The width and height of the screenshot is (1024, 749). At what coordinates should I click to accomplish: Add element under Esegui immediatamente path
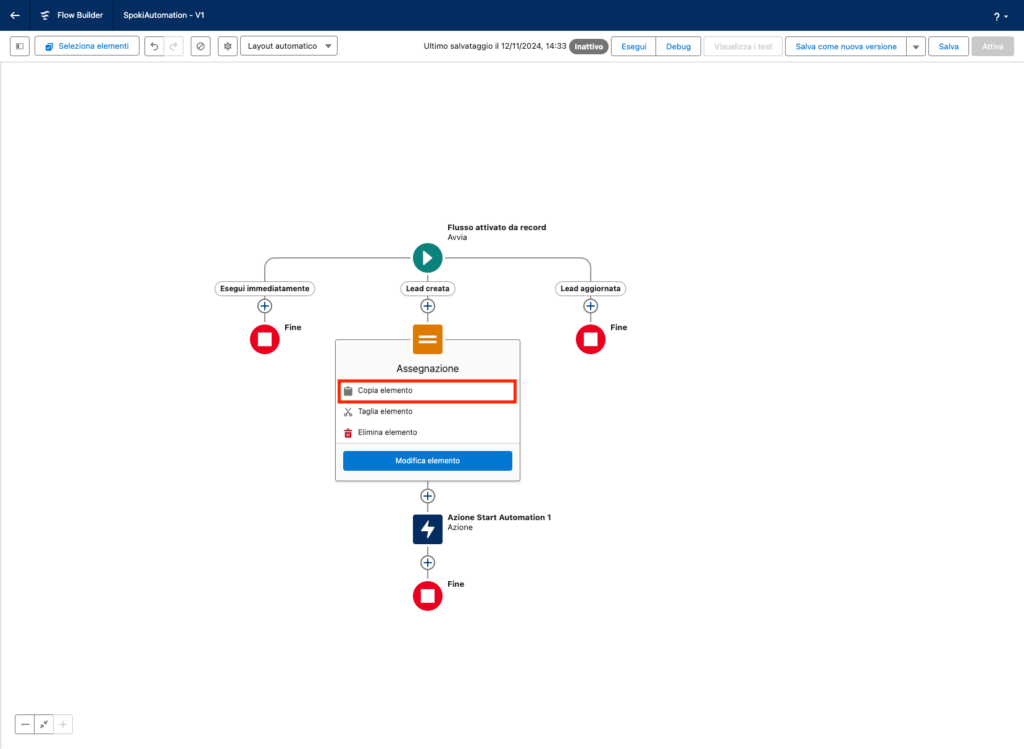265,306
